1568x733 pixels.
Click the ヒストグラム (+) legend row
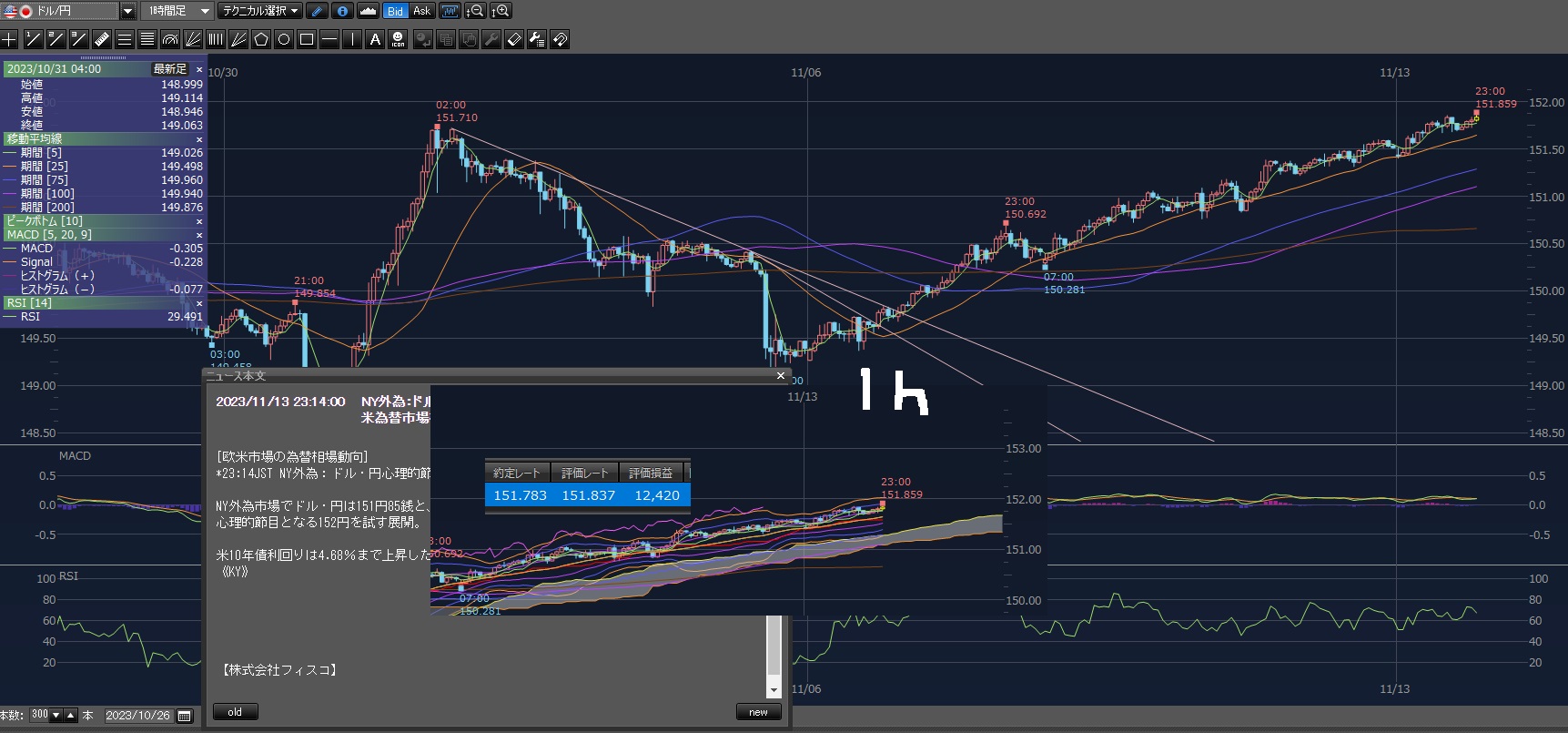point(104,276)
